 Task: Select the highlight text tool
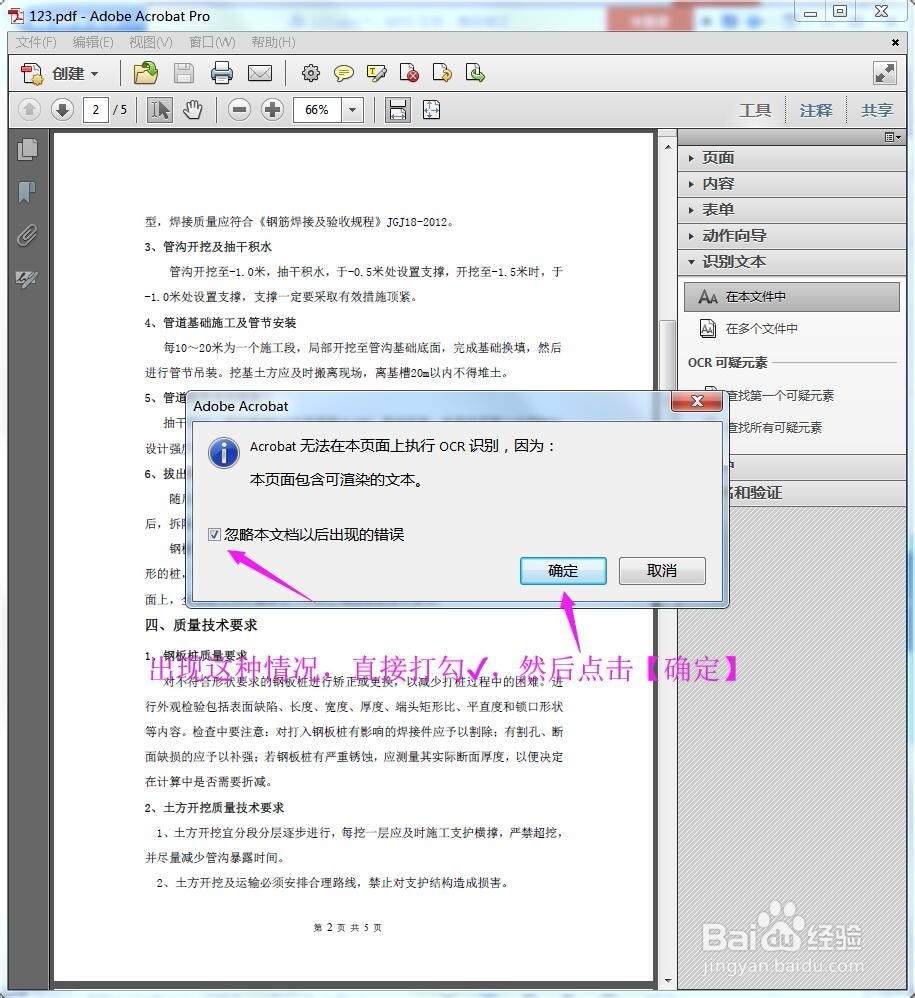coord(377,74)
